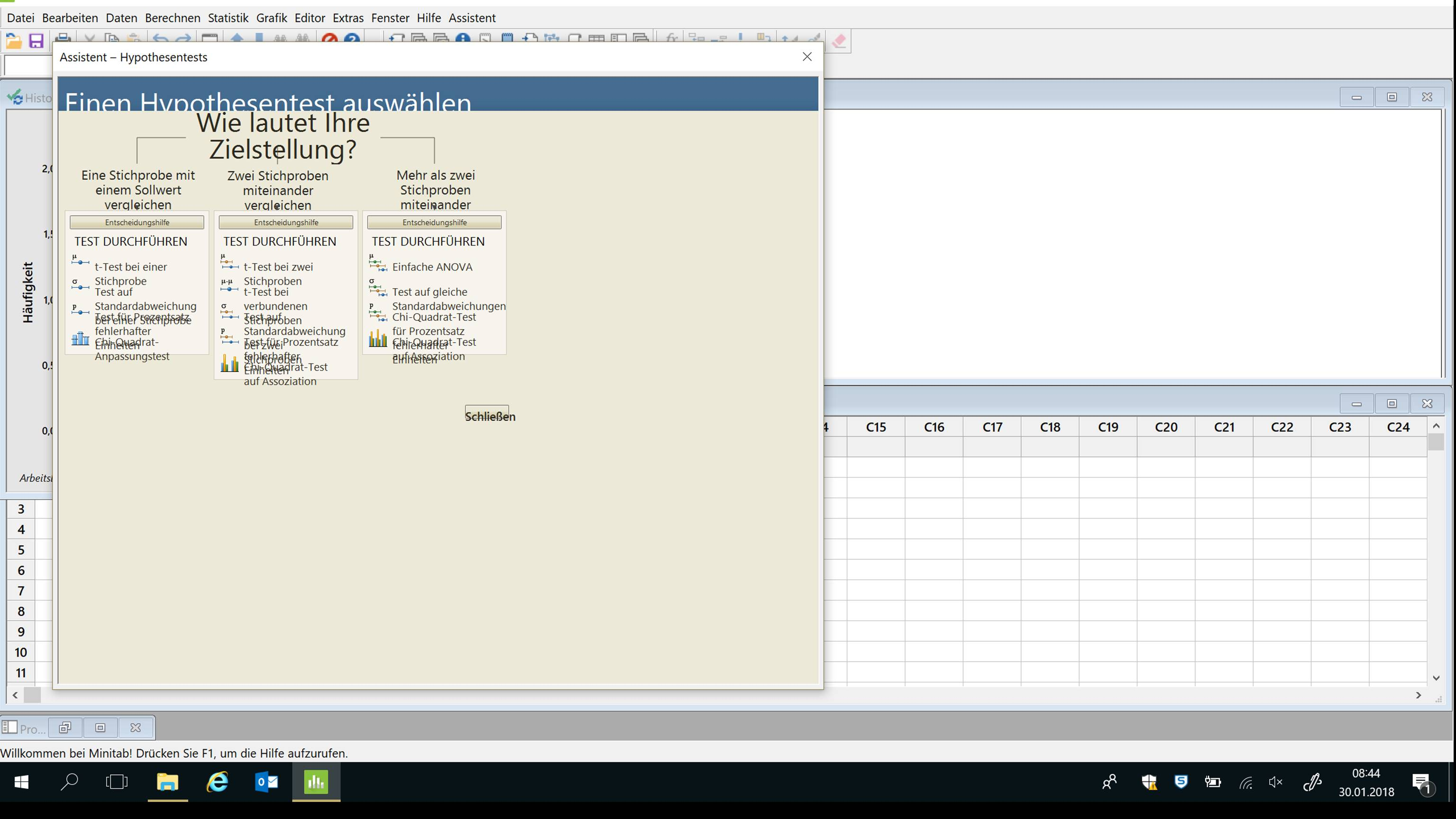Screen dimensions: 1456x819
Task: Click worksheet horizontal scrollbar left arrow
Action: 15,695
